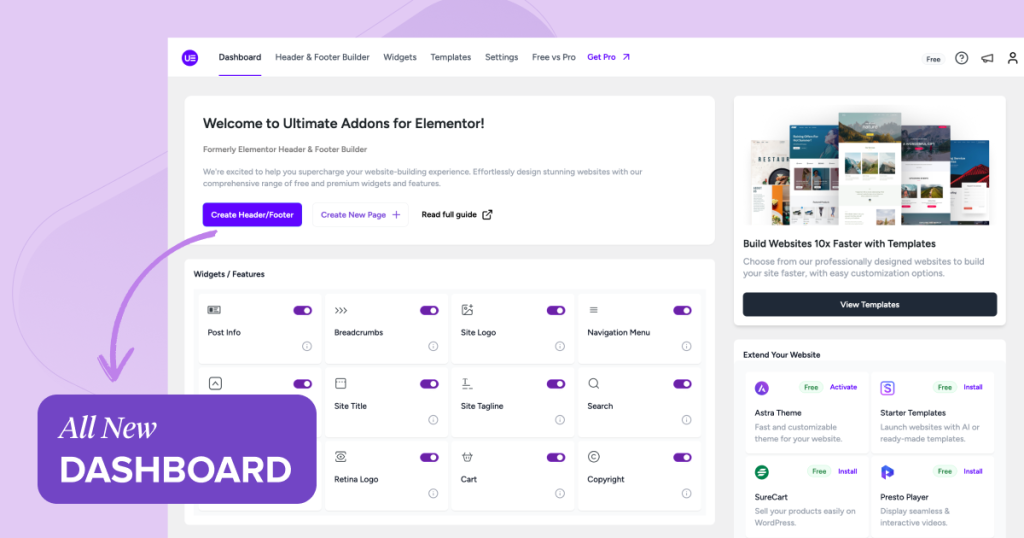Toggle the Site Logo widget
The height and width of the screenshot is (538, 1024).
[x=556, y=310]
